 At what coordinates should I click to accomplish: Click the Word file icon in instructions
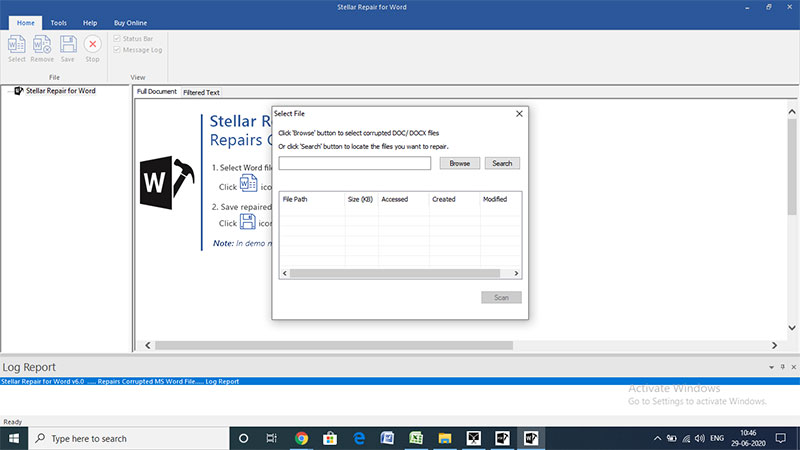pos(248,183)
